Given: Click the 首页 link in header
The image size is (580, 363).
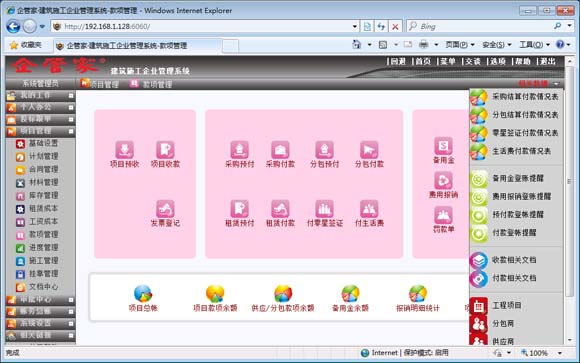Looking at the screenshot, I should point(423,61).
